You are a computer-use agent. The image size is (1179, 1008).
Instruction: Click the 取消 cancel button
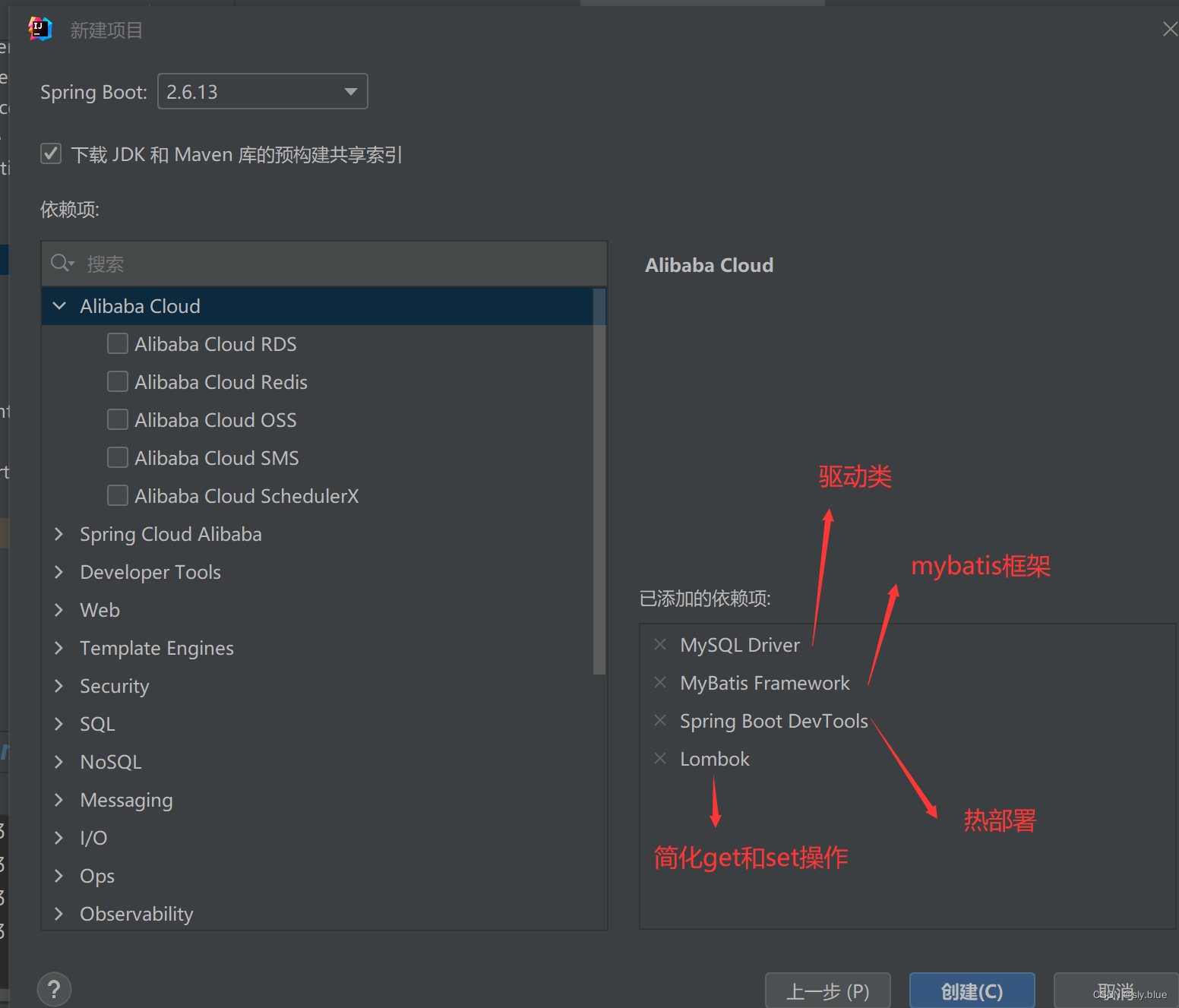1116,991
